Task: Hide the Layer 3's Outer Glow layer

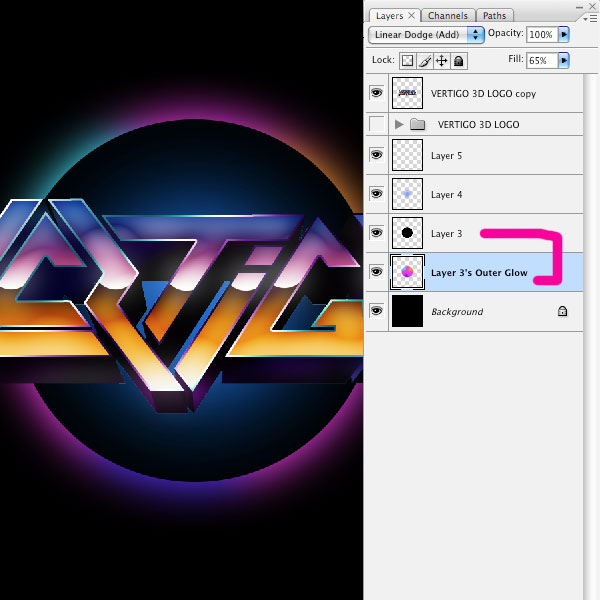Action: [x=377, y=272]
